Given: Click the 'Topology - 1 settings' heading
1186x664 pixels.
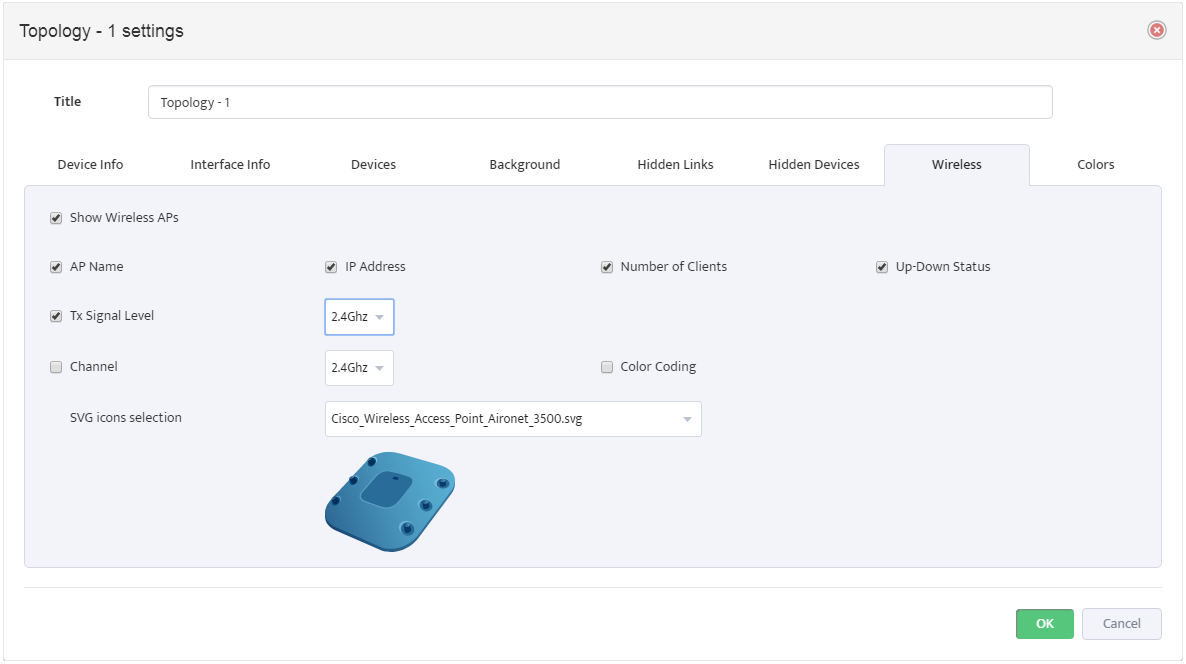Looking at the screenshot, I should click(x=101, y=31).
